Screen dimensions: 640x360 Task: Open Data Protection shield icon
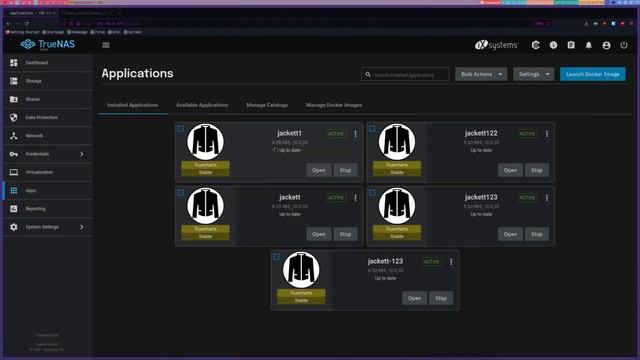pyautogui.click(x=14, y=118)
